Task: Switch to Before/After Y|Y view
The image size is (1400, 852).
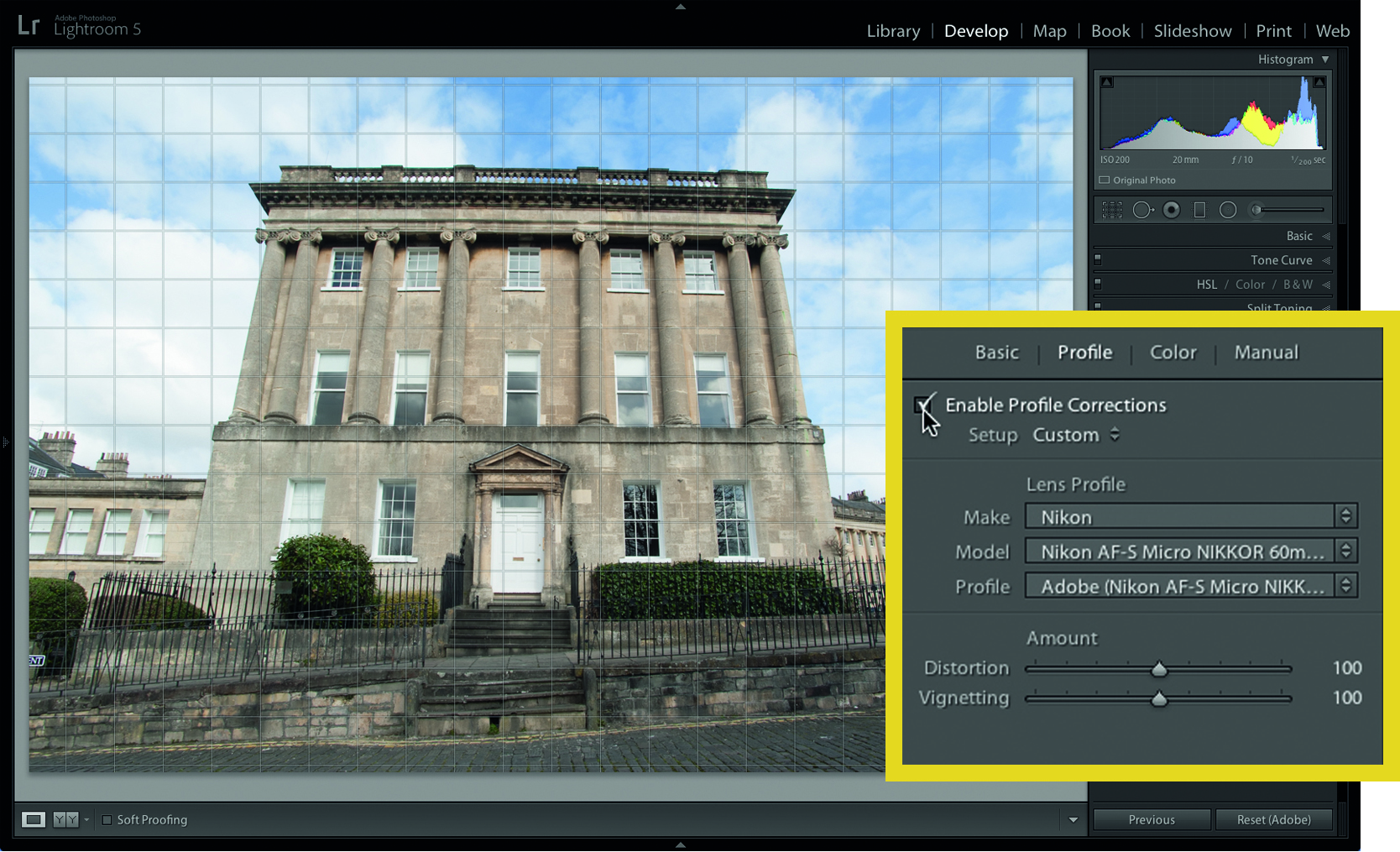Action: point(65,819)
